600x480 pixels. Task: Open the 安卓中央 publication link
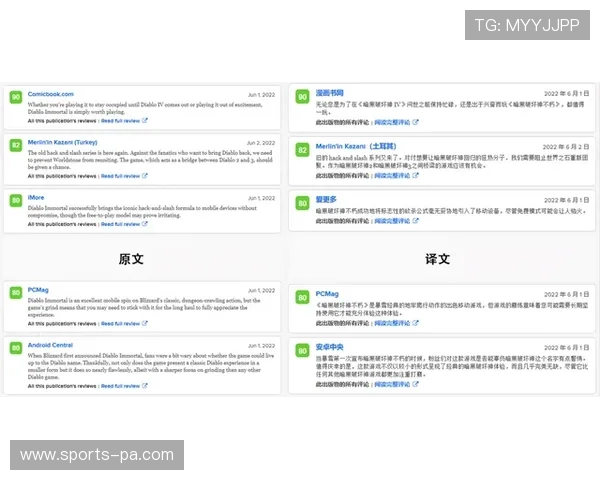[329, 347]
